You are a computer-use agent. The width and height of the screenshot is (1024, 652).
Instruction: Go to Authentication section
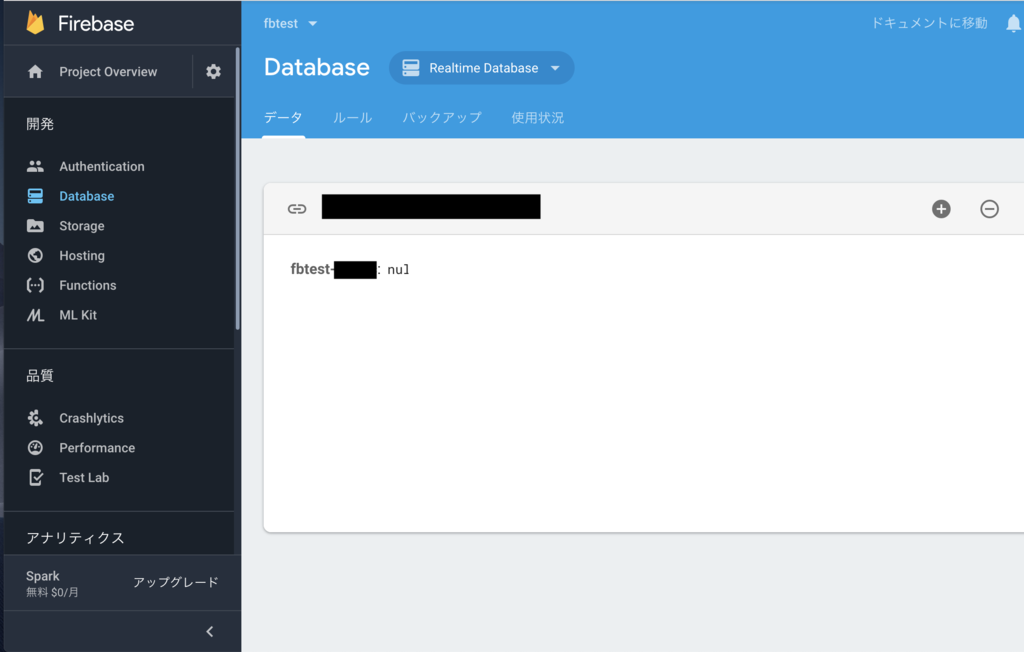point(102,167)
